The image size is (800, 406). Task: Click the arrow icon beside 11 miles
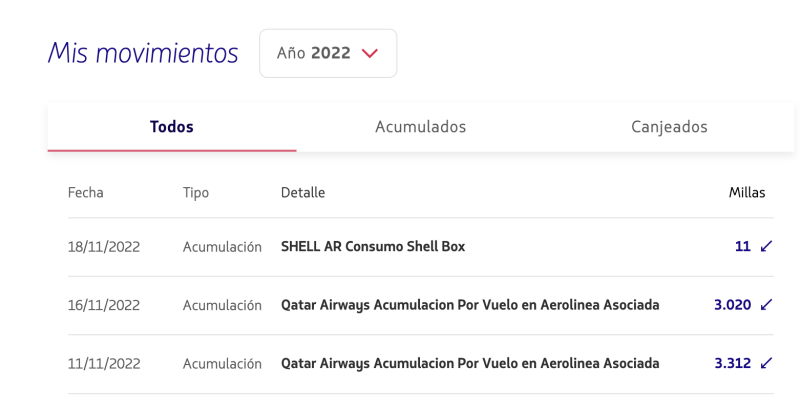pos(766,246)
